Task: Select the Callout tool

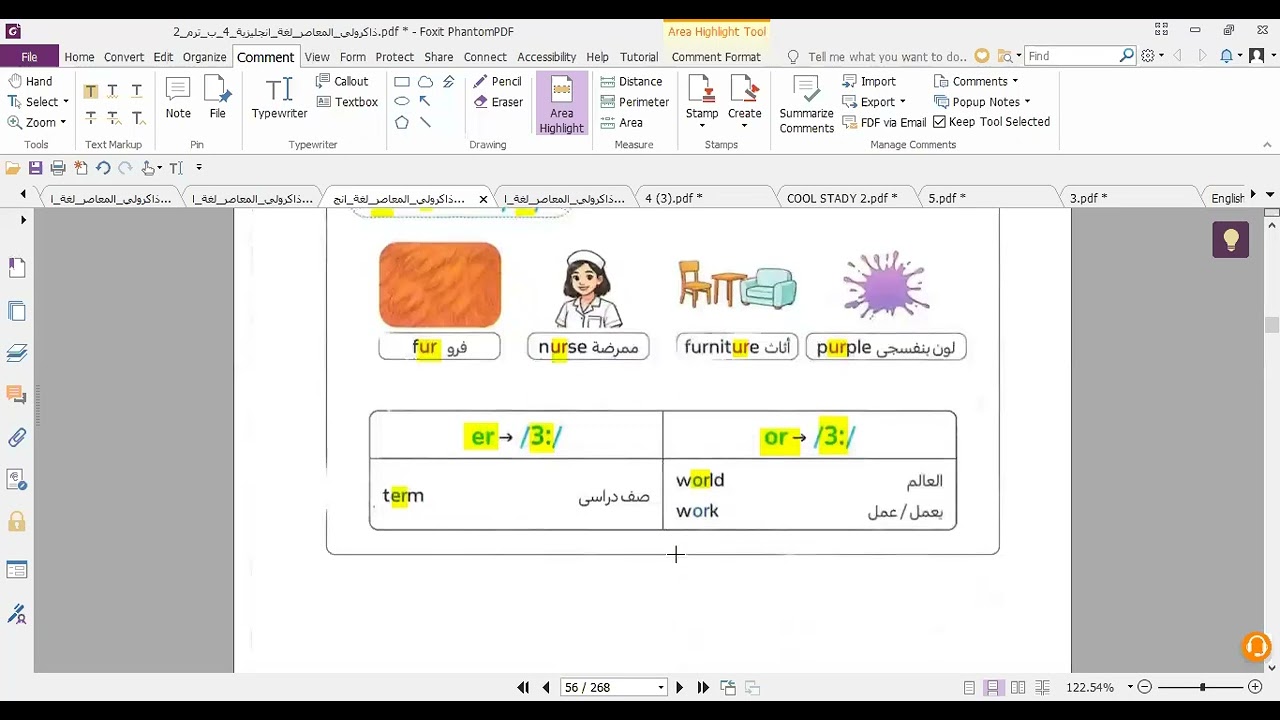Action: click(342, 81)
